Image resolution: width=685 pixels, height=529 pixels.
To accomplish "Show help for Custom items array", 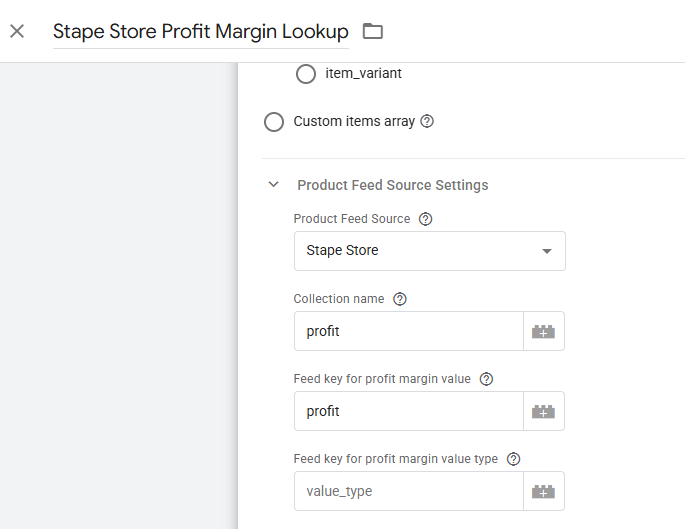I will [x=427, y=121].
